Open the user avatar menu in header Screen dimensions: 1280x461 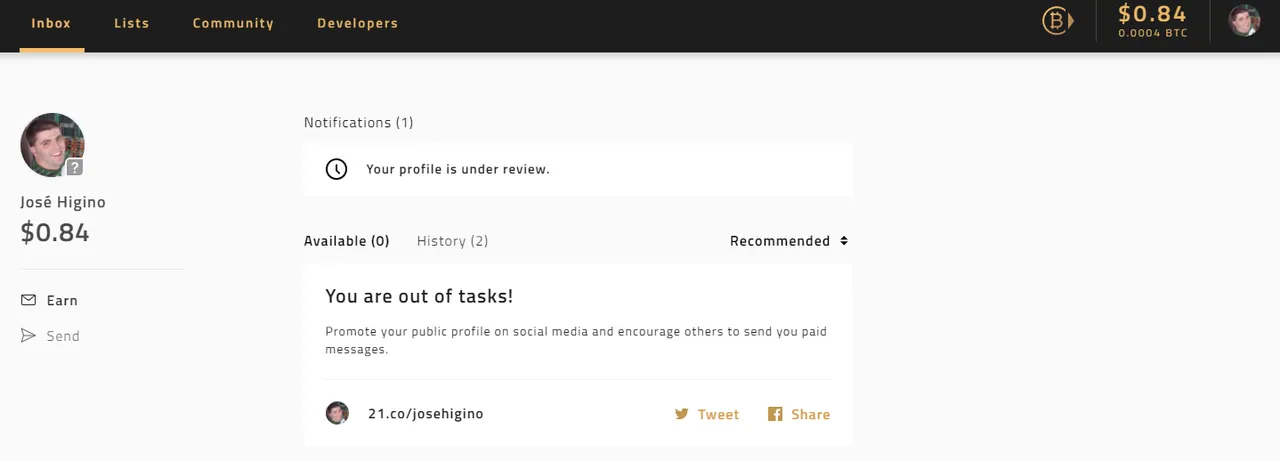coord(1244,20)
